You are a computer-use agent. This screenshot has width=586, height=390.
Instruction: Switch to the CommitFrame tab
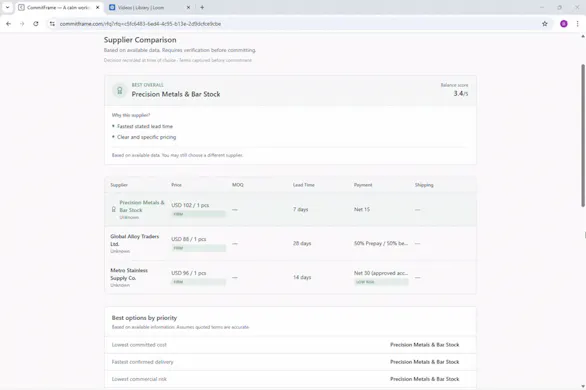pos(59,7)
